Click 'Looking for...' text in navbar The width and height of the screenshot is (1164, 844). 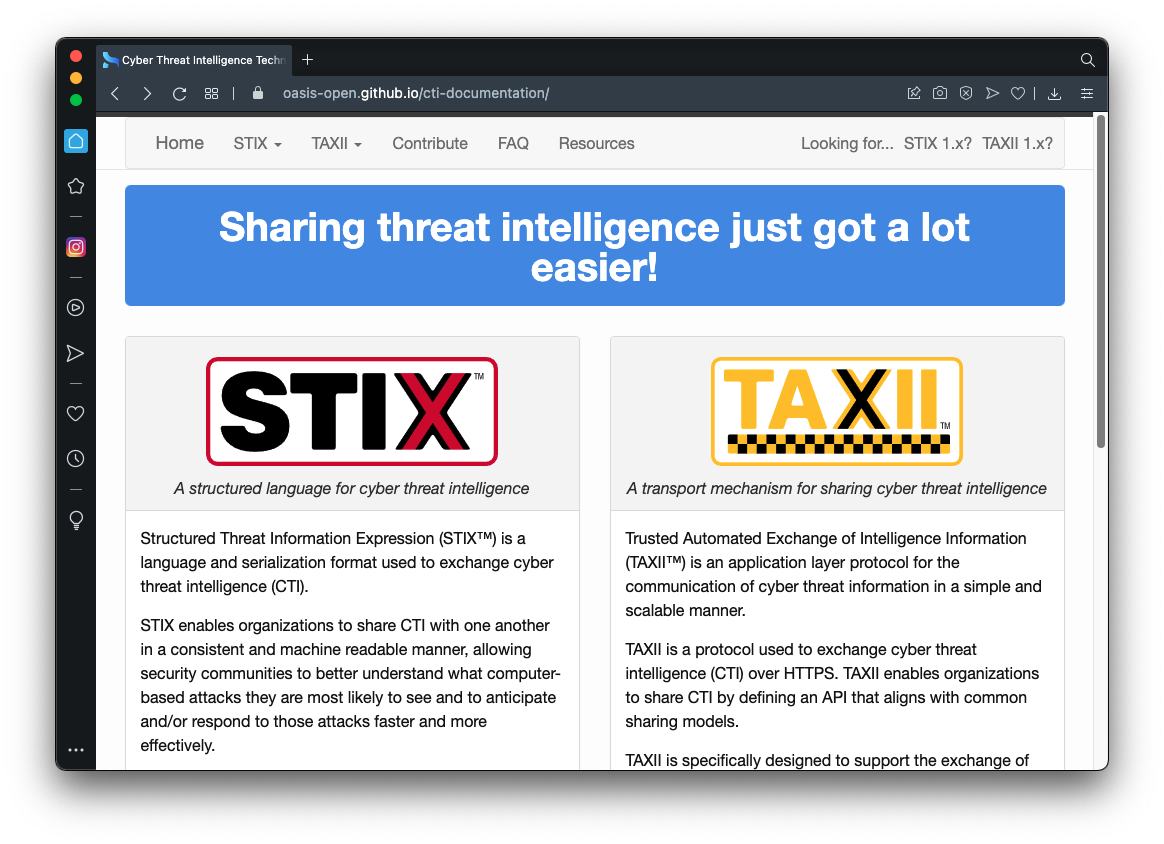point(847,143)
